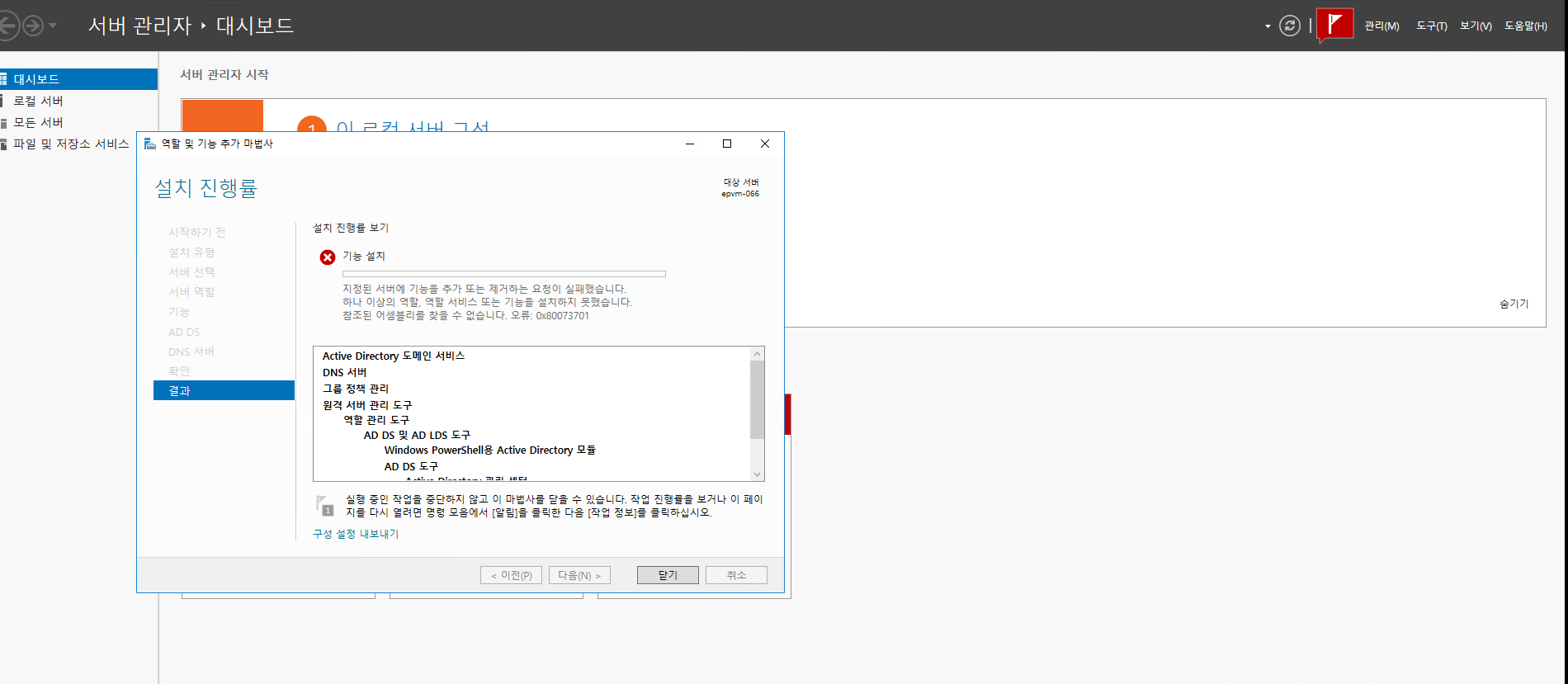Click target server name epvm-066
The height and width of the screenshot is (684, 1568).
click(740, 194)
